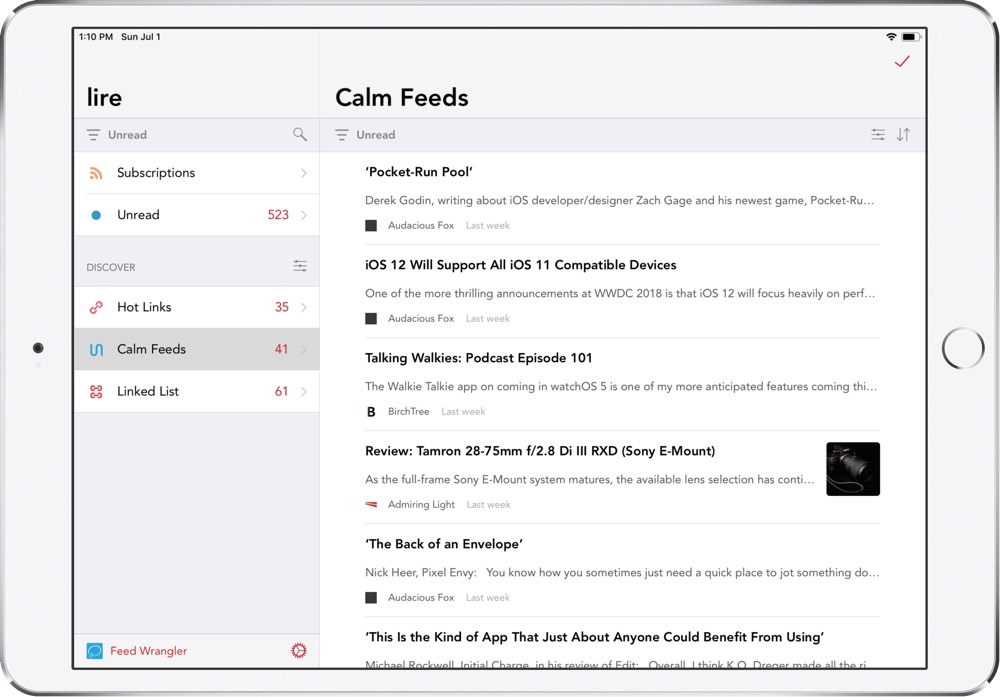Click Audacious Fox favicon under 'The Back of an Envelope'
Image resolution: width=1000 pixels, height=697 pixels.
pos(371,598)
